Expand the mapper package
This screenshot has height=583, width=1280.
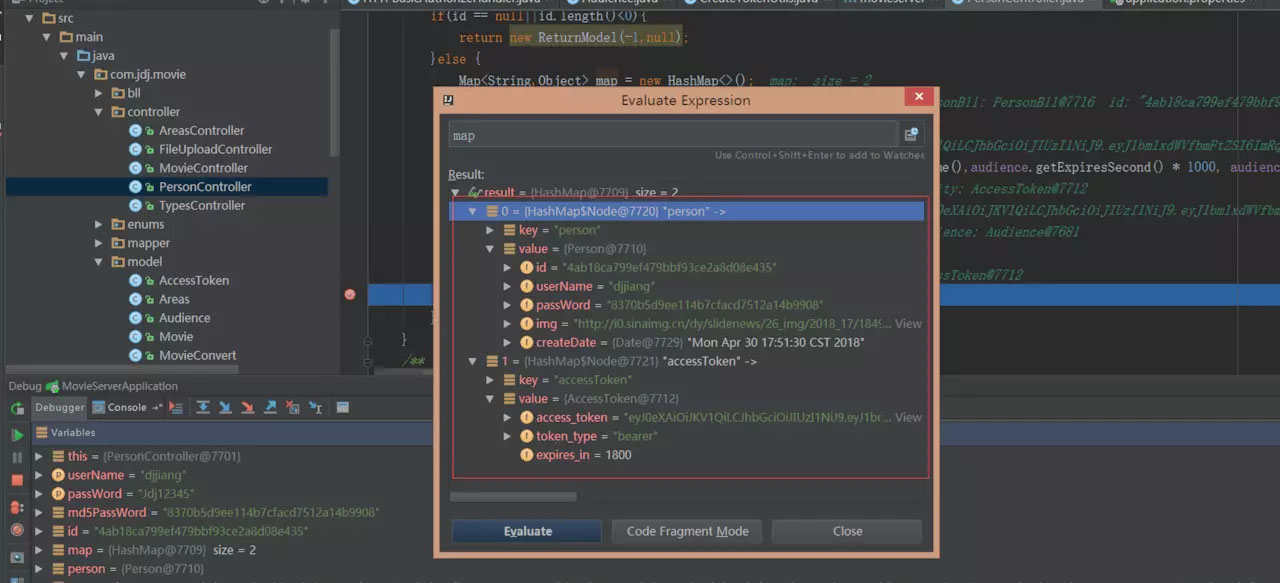(99, 243)
